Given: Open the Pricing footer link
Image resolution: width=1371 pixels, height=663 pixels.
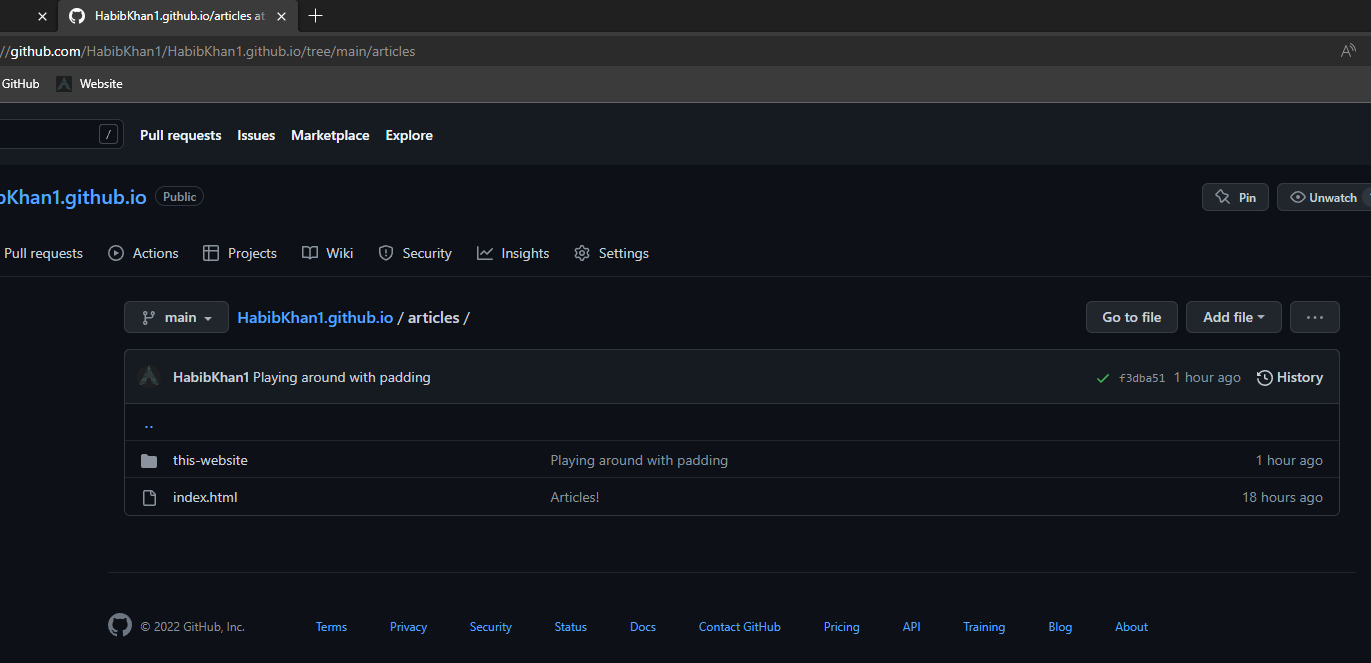Looking at the screenshot, I should [842, 627].
